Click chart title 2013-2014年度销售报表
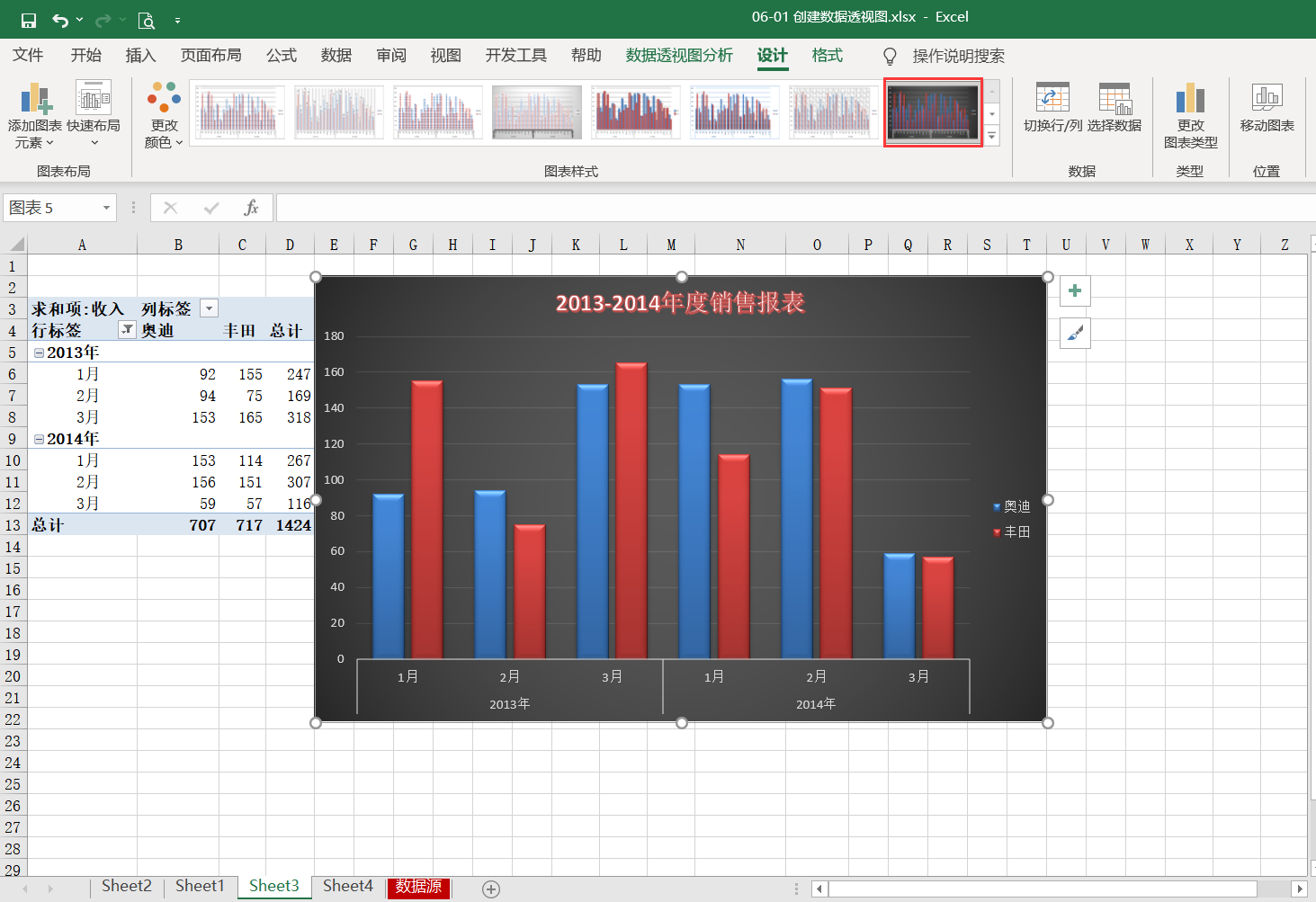Viewport: 1316px width, 902px height. point(680,303)
